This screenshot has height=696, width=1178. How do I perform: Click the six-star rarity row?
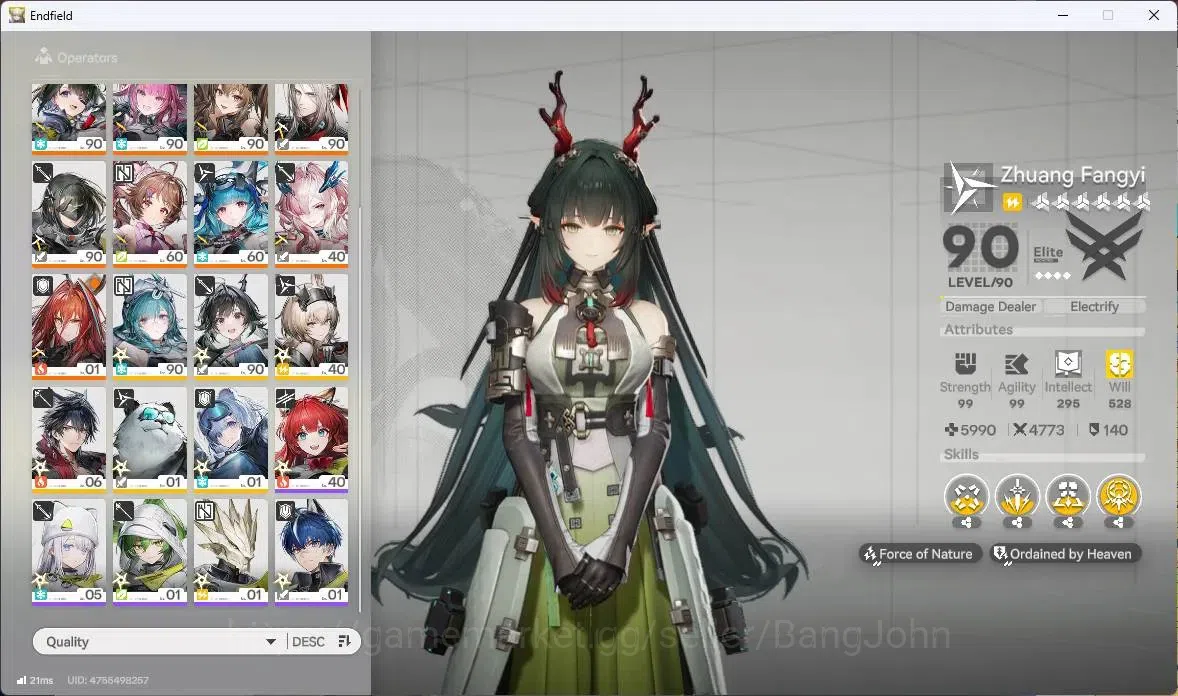[x=1091, y=201]
